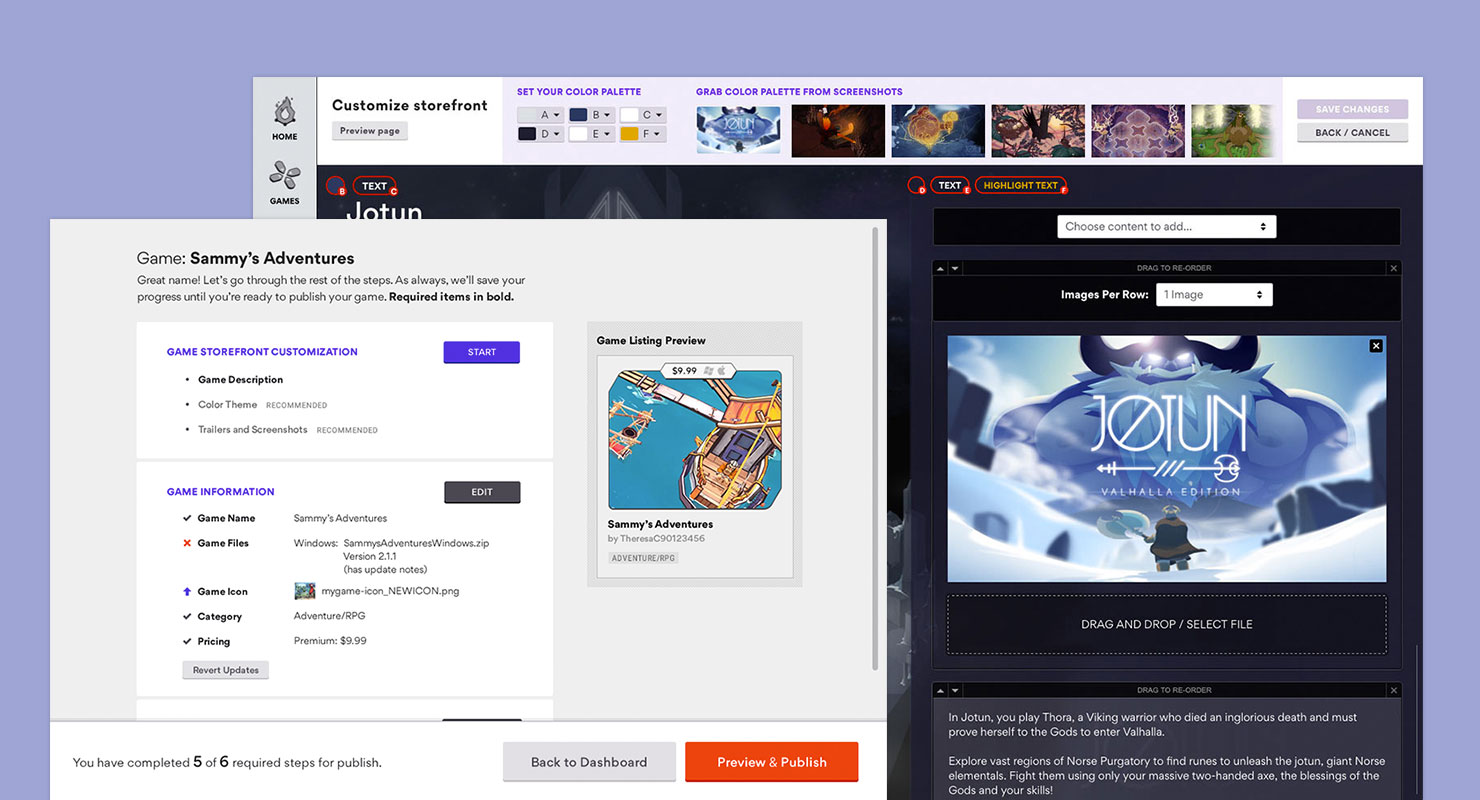Close the Images Per Row content block

tap(1394, 268)
